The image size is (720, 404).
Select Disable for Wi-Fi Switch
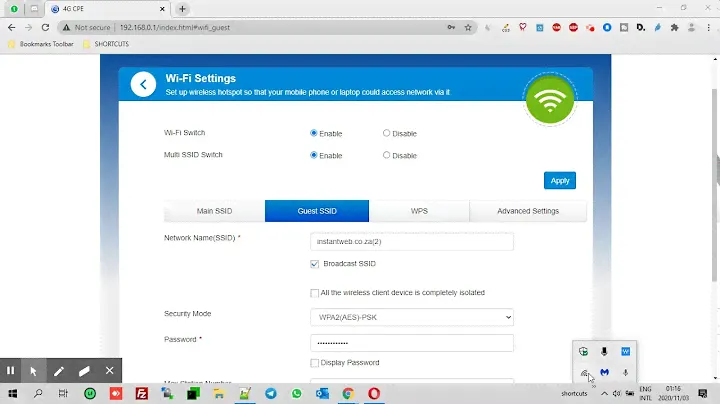(387, 133)
